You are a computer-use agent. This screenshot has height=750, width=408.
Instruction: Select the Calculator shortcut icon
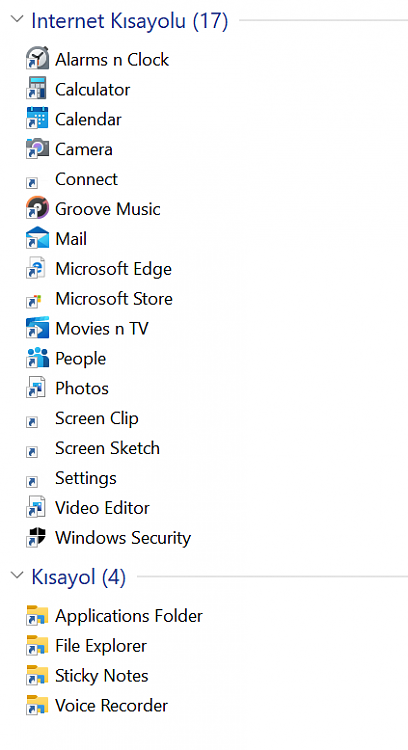pyautogui.click(x=37, y=88)
